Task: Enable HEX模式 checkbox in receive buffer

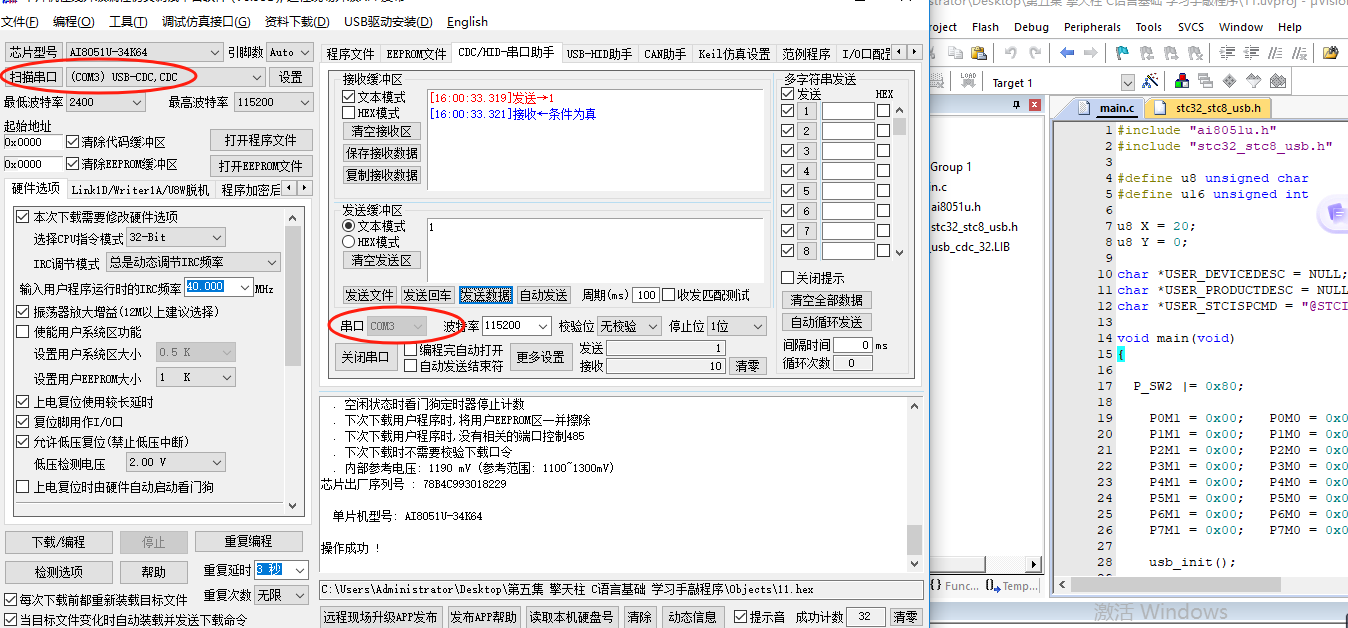Action: point(348,113)
